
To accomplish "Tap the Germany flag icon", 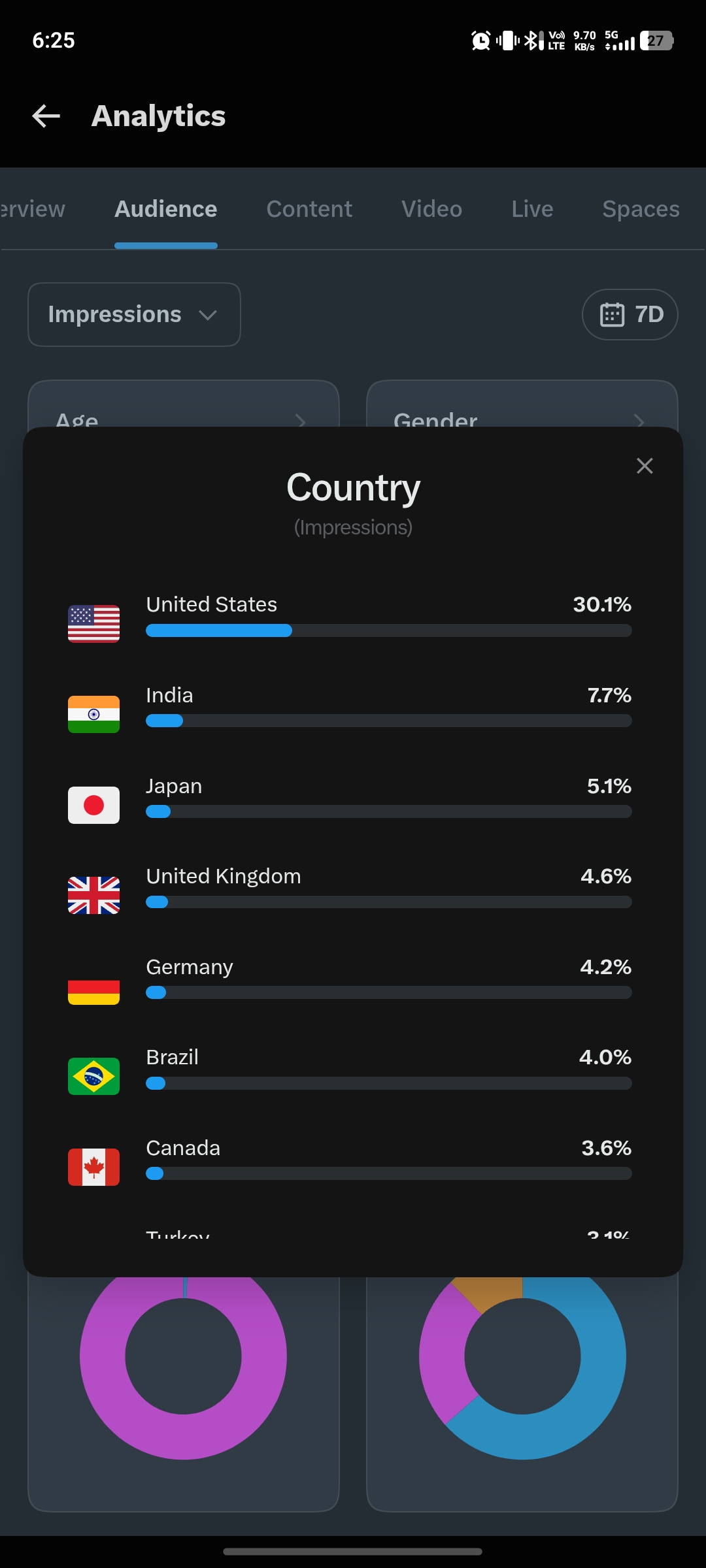I will (x=93, y=986).
